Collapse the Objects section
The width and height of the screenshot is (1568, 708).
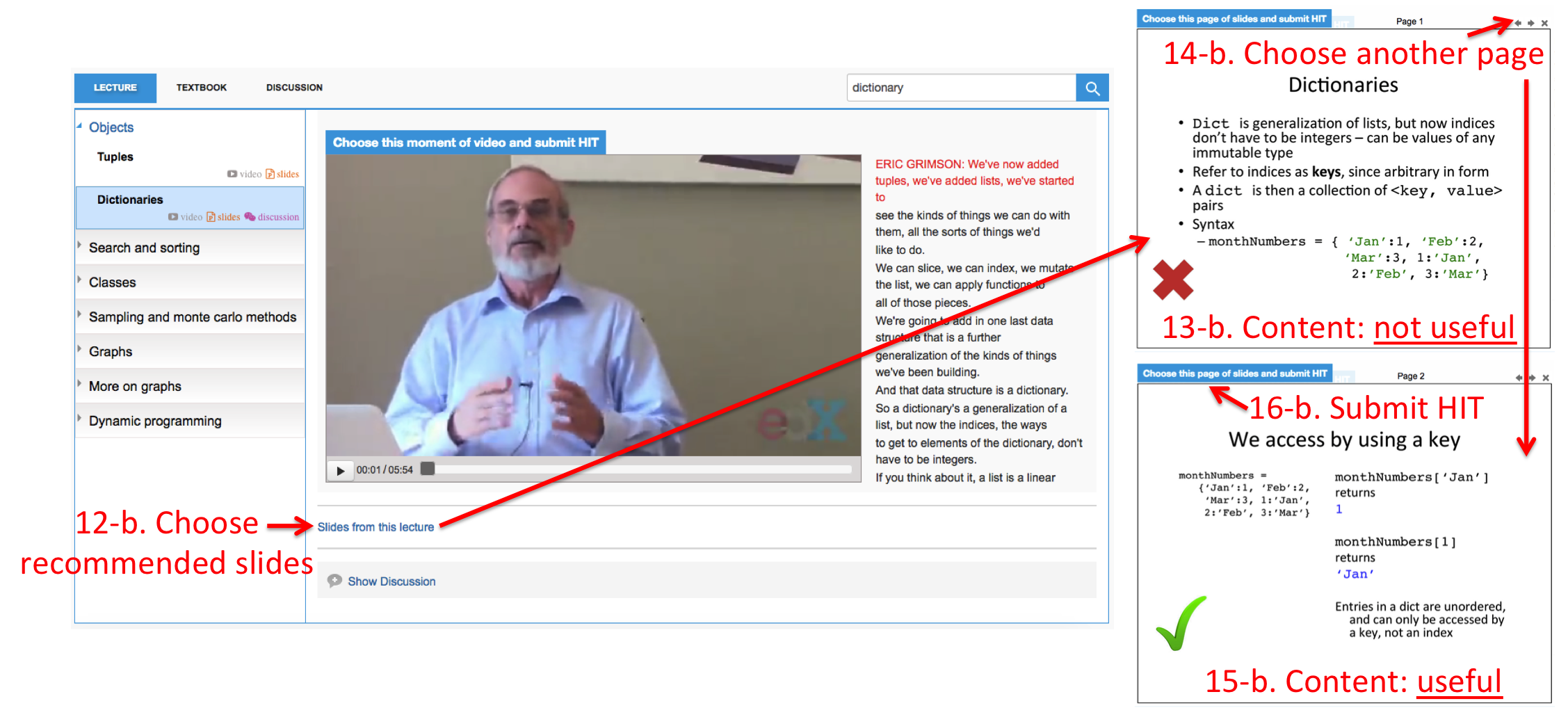coord(79,127)
